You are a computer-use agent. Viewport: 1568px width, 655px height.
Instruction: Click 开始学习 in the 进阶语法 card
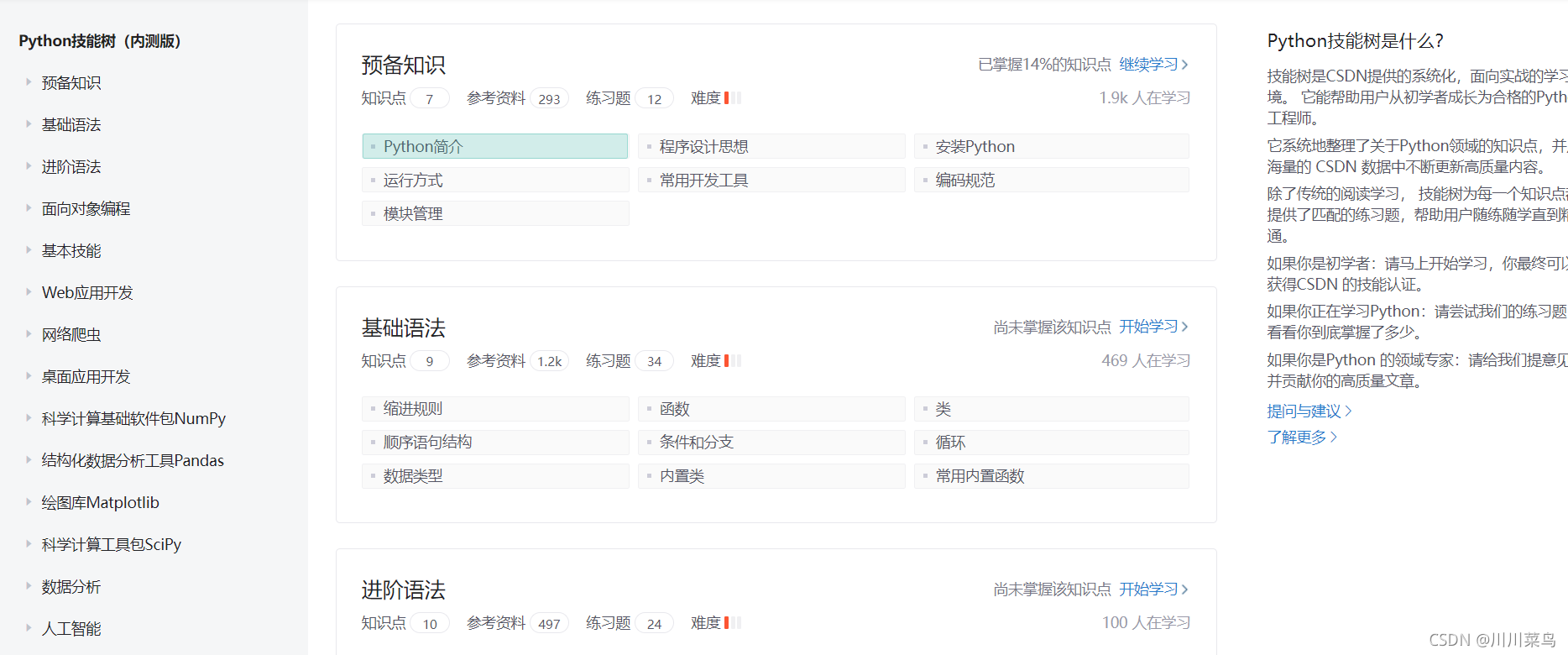pos(1154,589)
